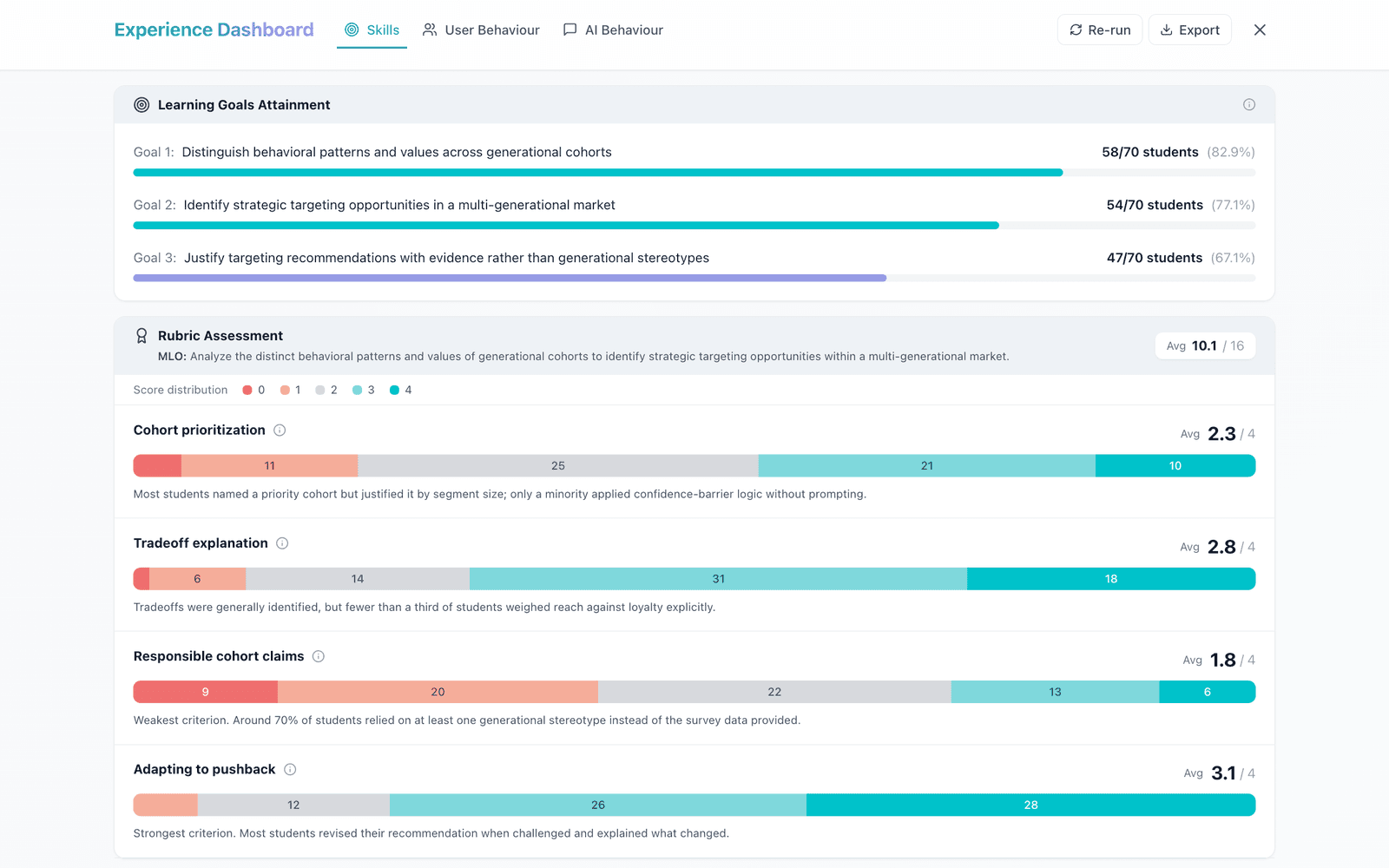Viewport: 1389px width, 868px height.
Task: Open the Skills tab
Action: coord(372,30)
